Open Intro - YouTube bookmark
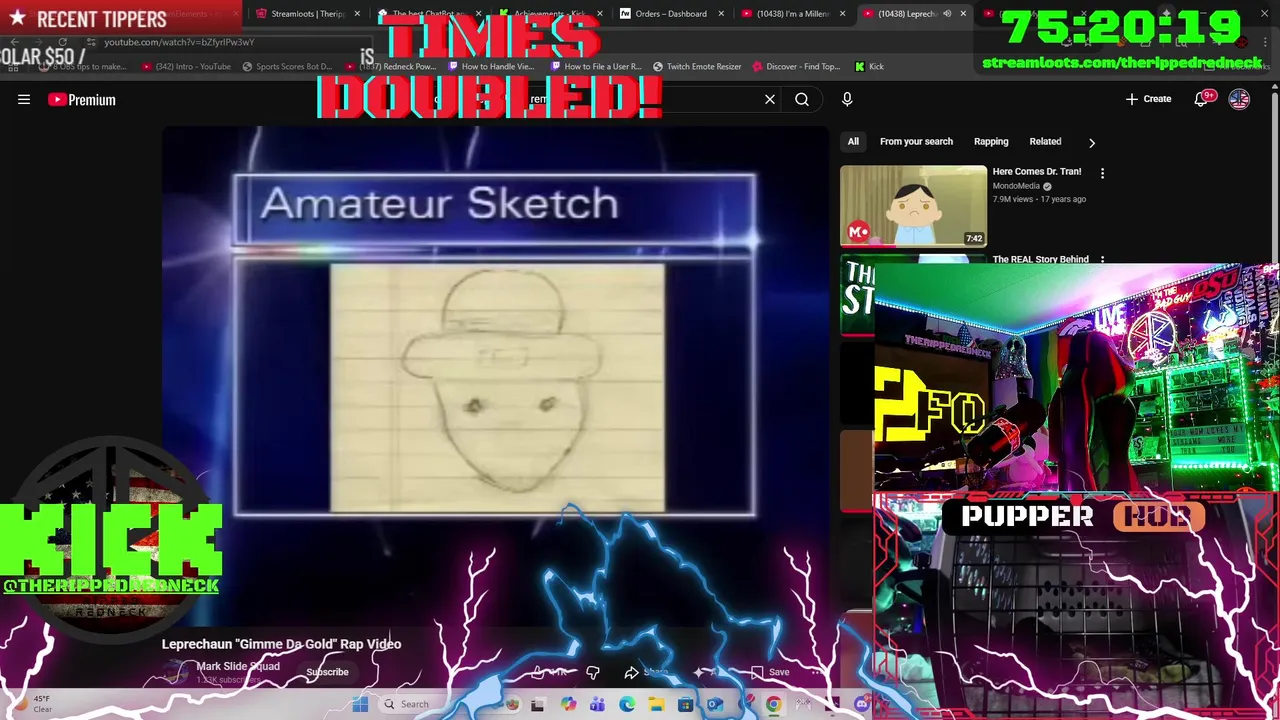This screenshot has width=1280, height=720. [186, 67]
